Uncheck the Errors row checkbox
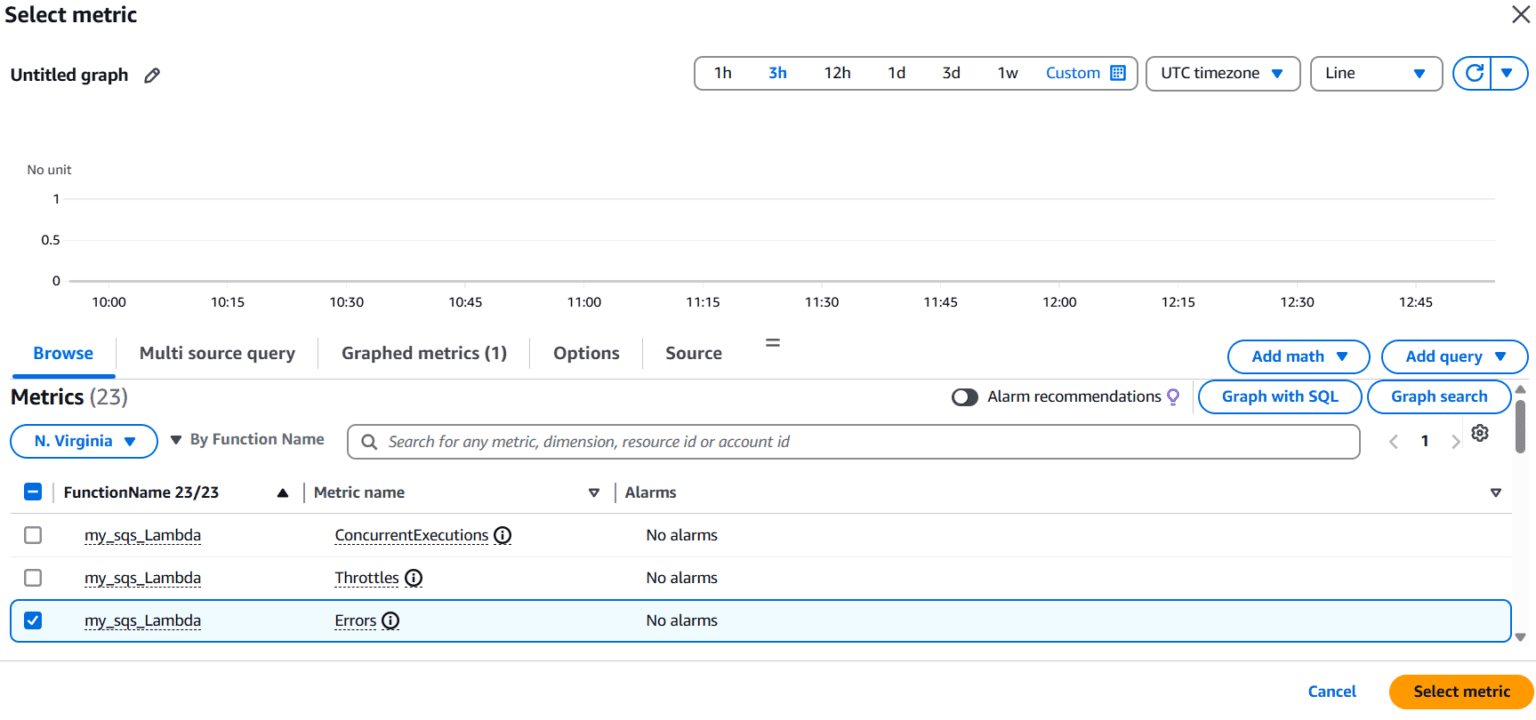Viewport: 1536px width, 720px height. tap(33, 621)
